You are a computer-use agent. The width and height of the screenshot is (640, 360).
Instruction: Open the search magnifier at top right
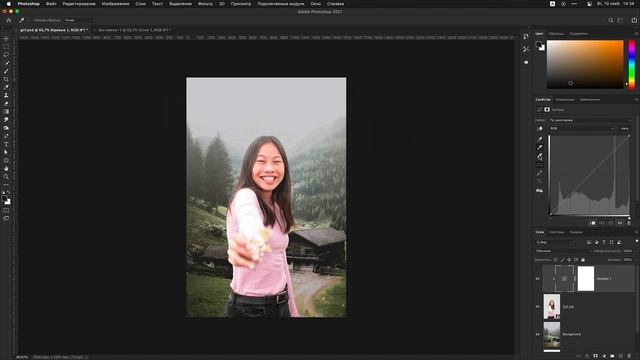[x=611, y=20]
